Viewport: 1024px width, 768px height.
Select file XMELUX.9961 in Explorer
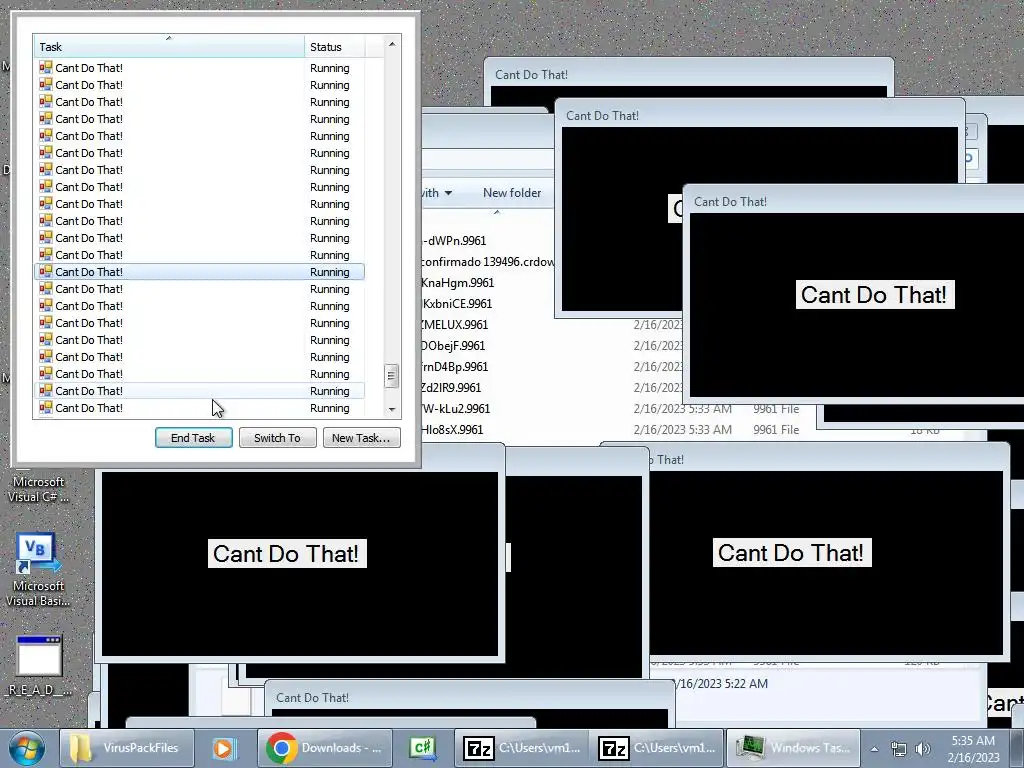[x=455, y=325]
